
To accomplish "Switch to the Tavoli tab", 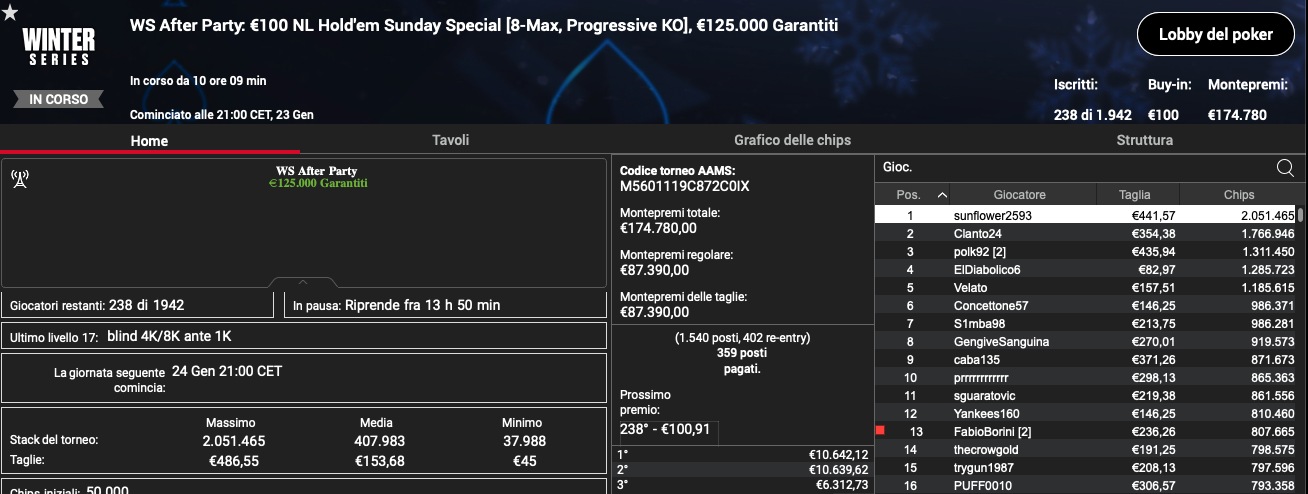I will pyautogui.click(x=450, y=141).
